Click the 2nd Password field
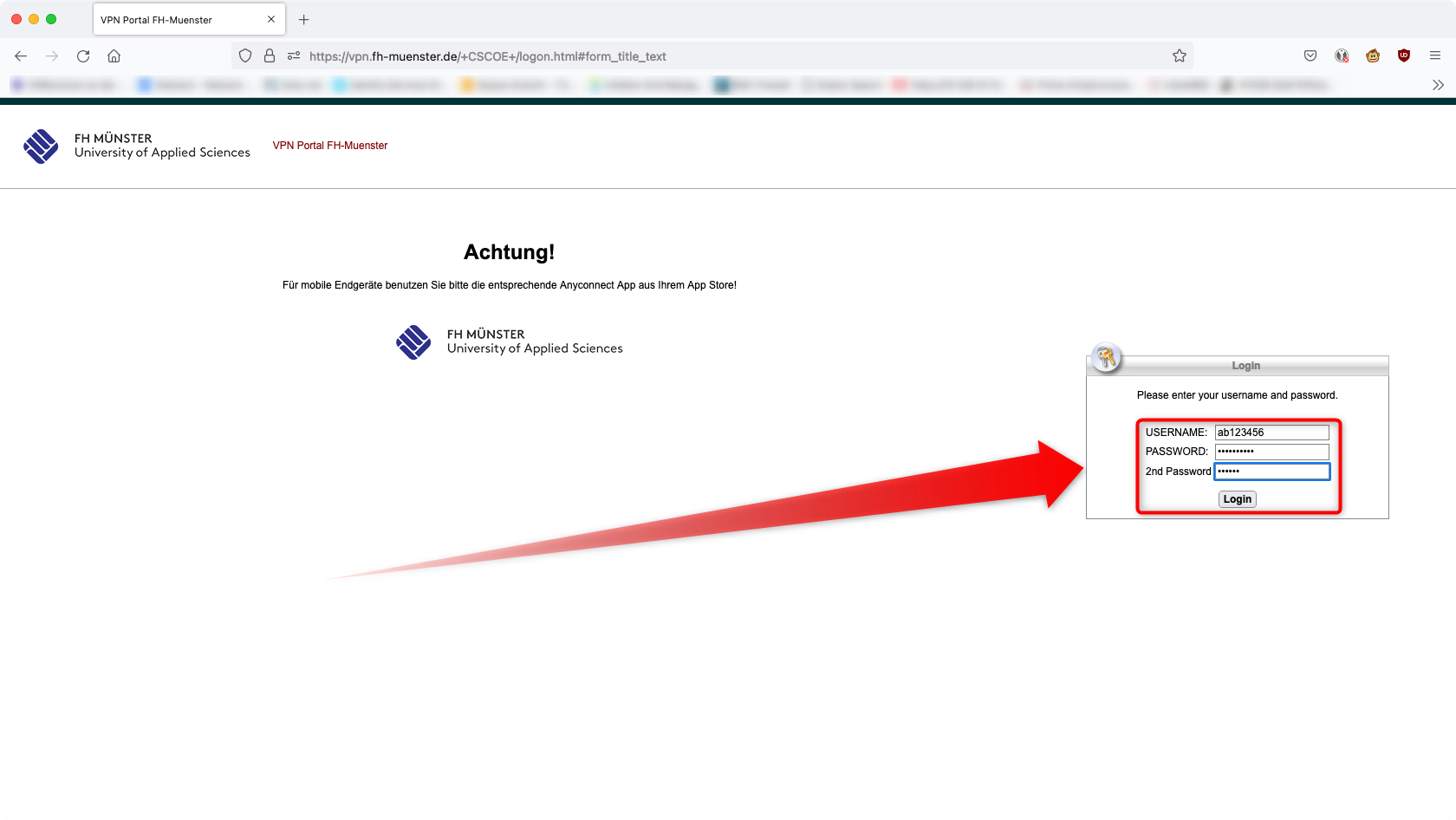 point(1271,472)
